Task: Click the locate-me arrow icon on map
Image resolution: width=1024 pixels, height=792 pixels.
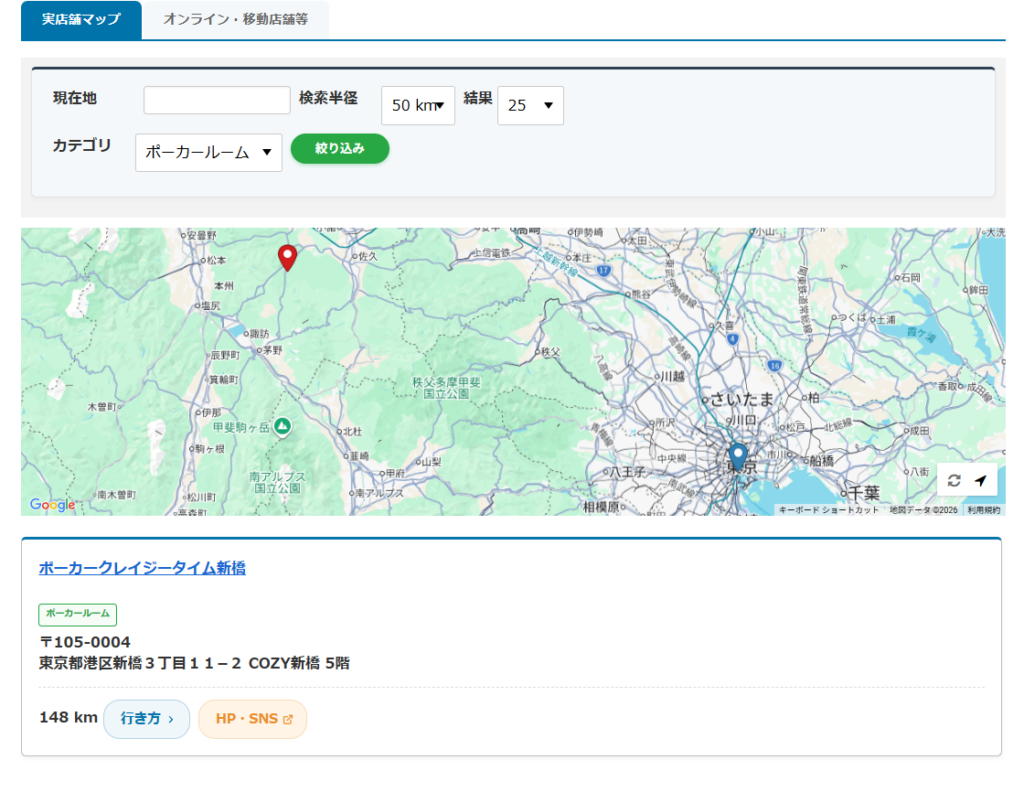Action: point(981,481)
